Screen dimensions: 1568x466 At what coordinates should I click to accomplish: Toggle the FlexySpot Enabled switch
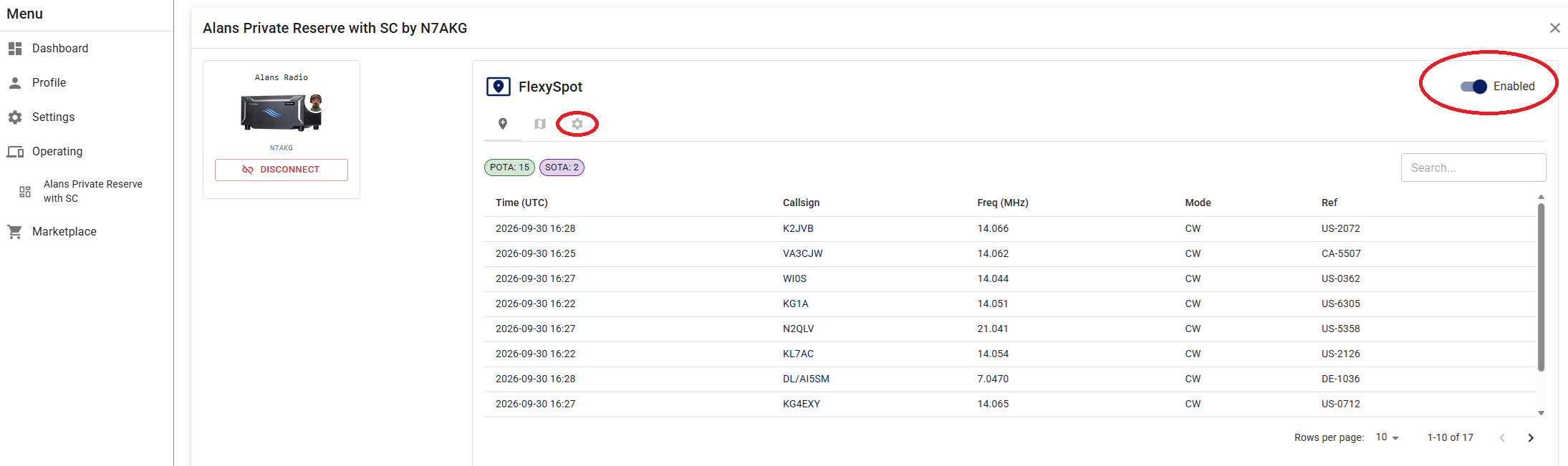[x=1474, y=87]
